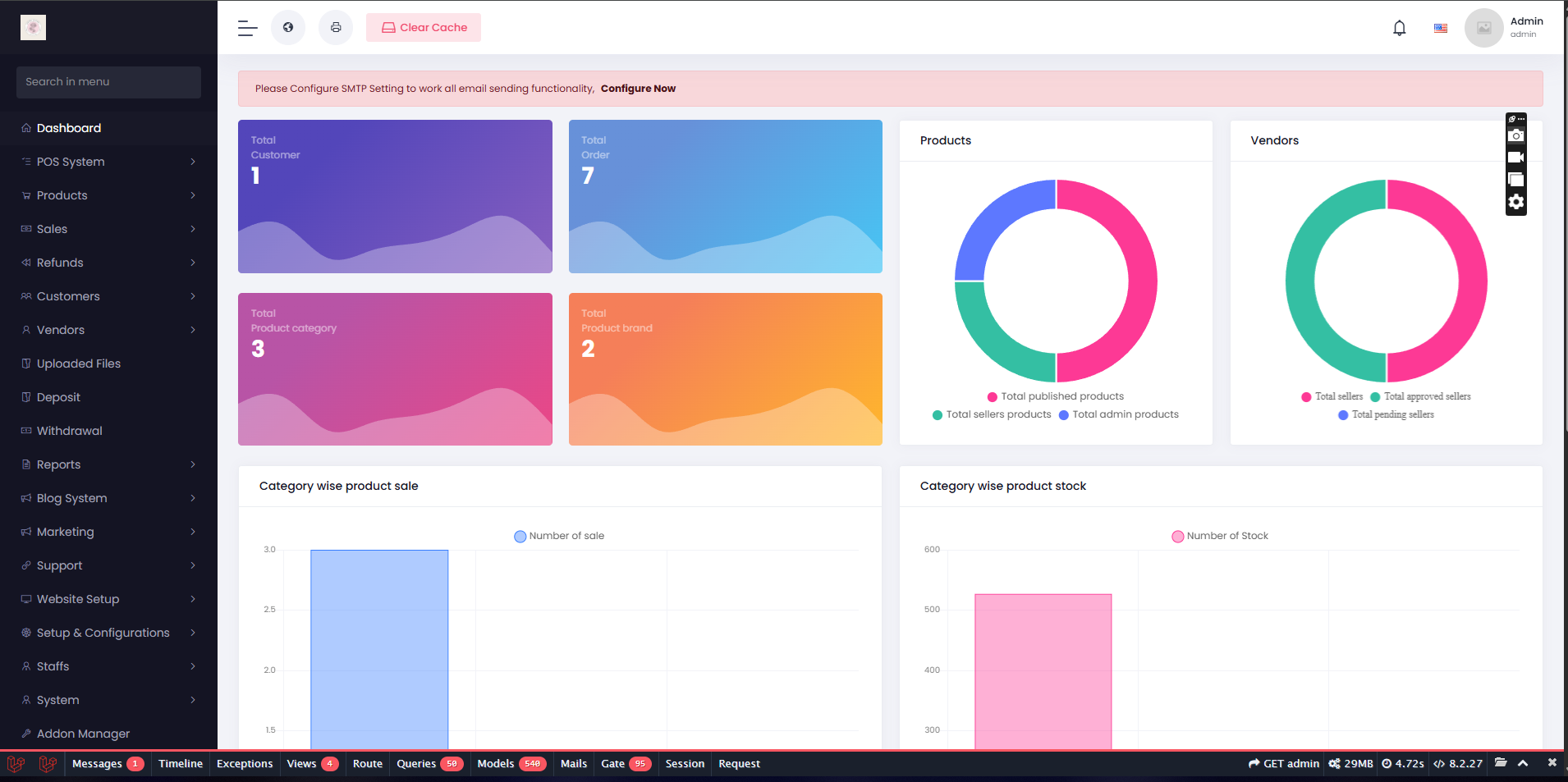Viewport: 1568px width, 782px height.
Task: Click the gear settings icon in the floating toolbar
Action: [1516, 202]
